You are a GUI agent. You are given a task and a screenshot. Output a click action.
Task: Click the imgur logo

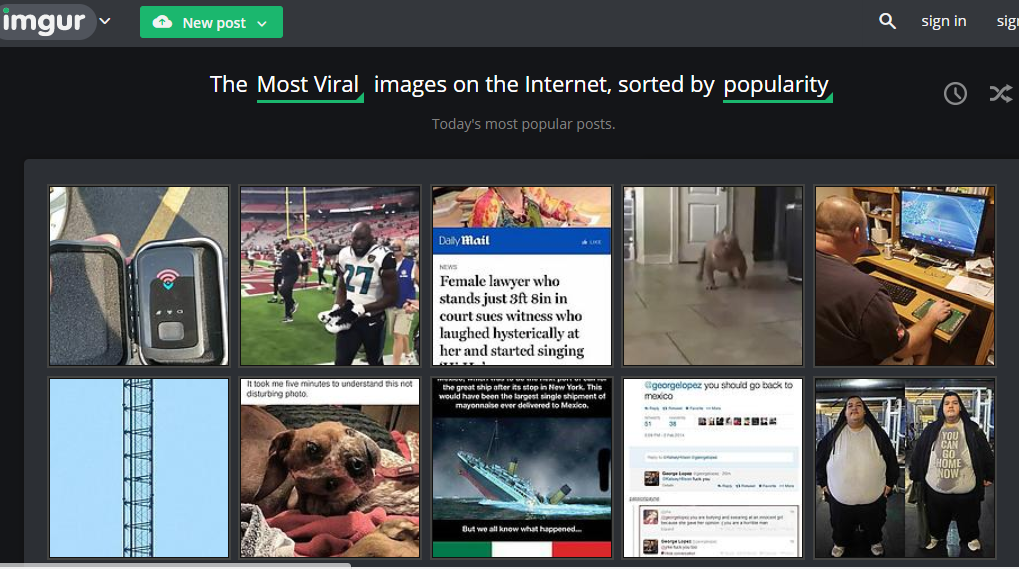(44, 21)
